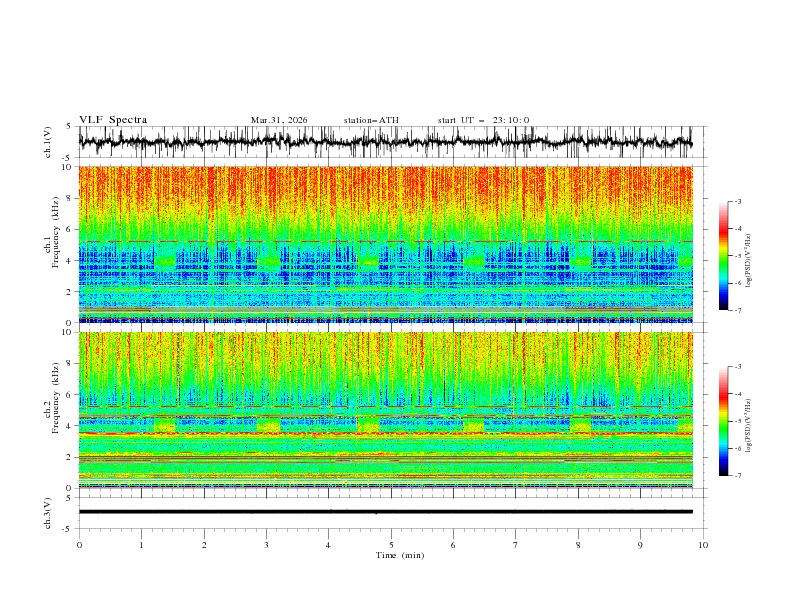Click the ch.1 spectrogram panel
792x612 pixels.
click(x=385, y=244)
